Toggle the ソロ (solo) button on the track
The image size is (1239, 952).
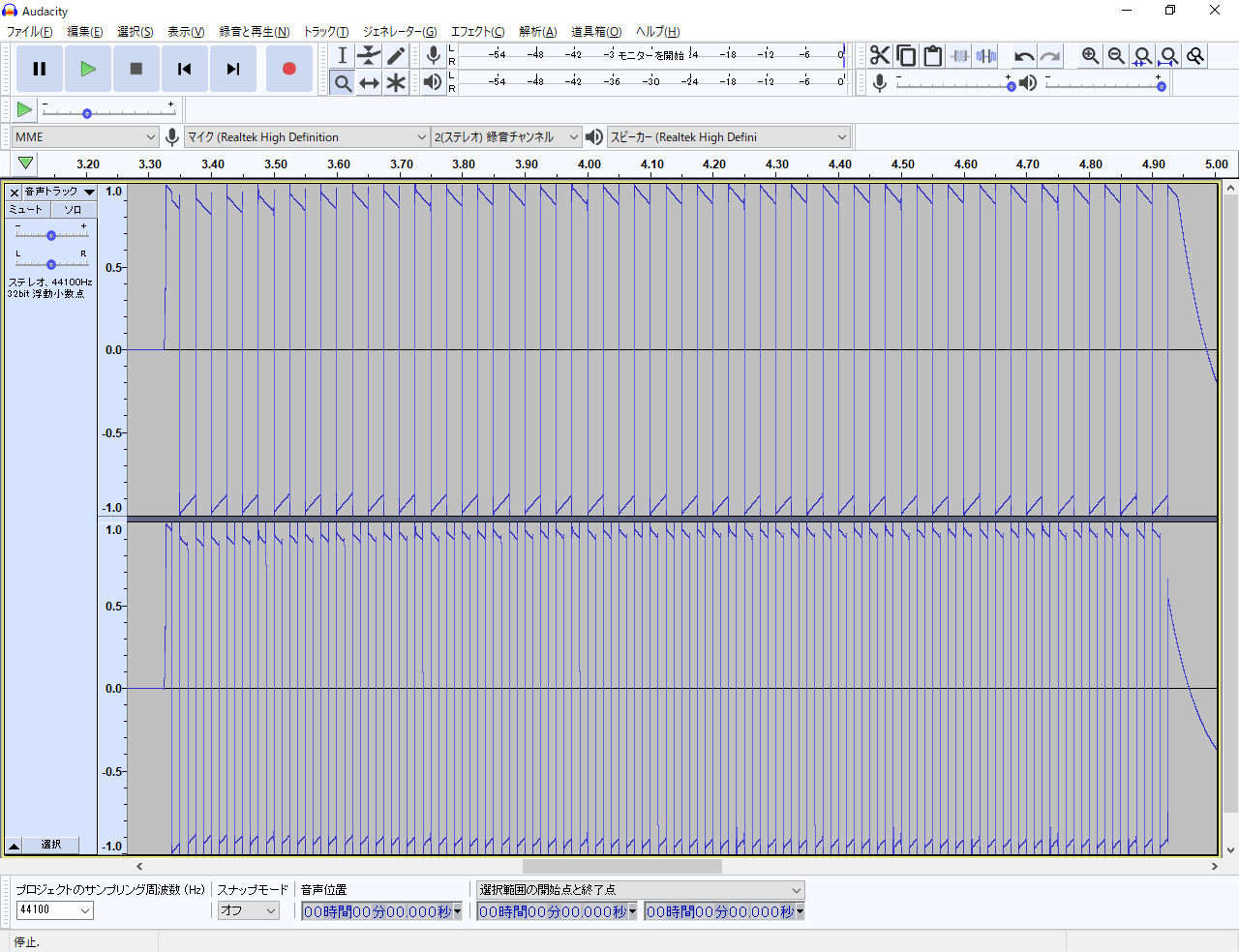pos(73,209)
